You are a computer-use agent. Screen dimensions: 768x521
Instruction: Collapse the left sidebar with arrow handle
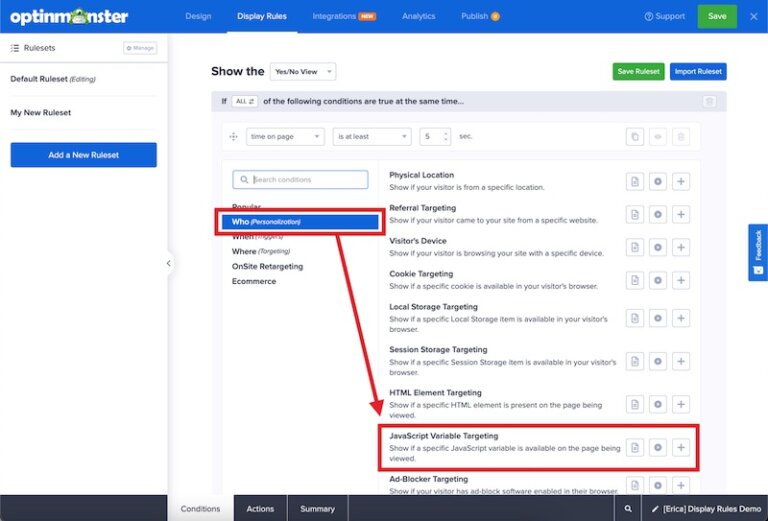(168, 264)
